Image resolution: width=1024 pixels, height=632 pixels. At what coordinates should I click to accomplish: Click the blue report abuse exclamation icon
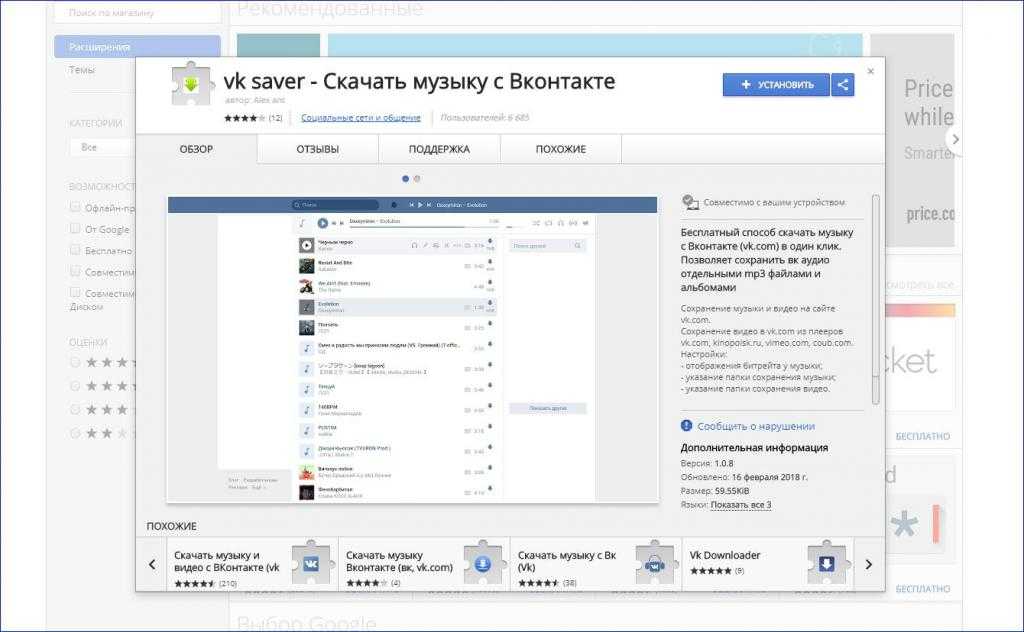coord(686,426)
